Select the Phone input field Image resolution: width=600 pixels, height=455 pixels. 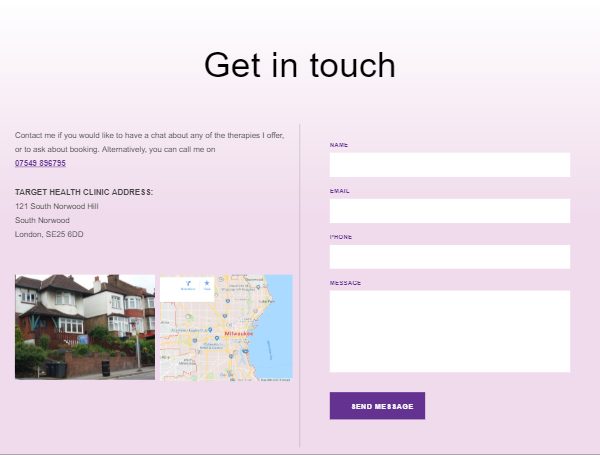[x=449, y=257]
